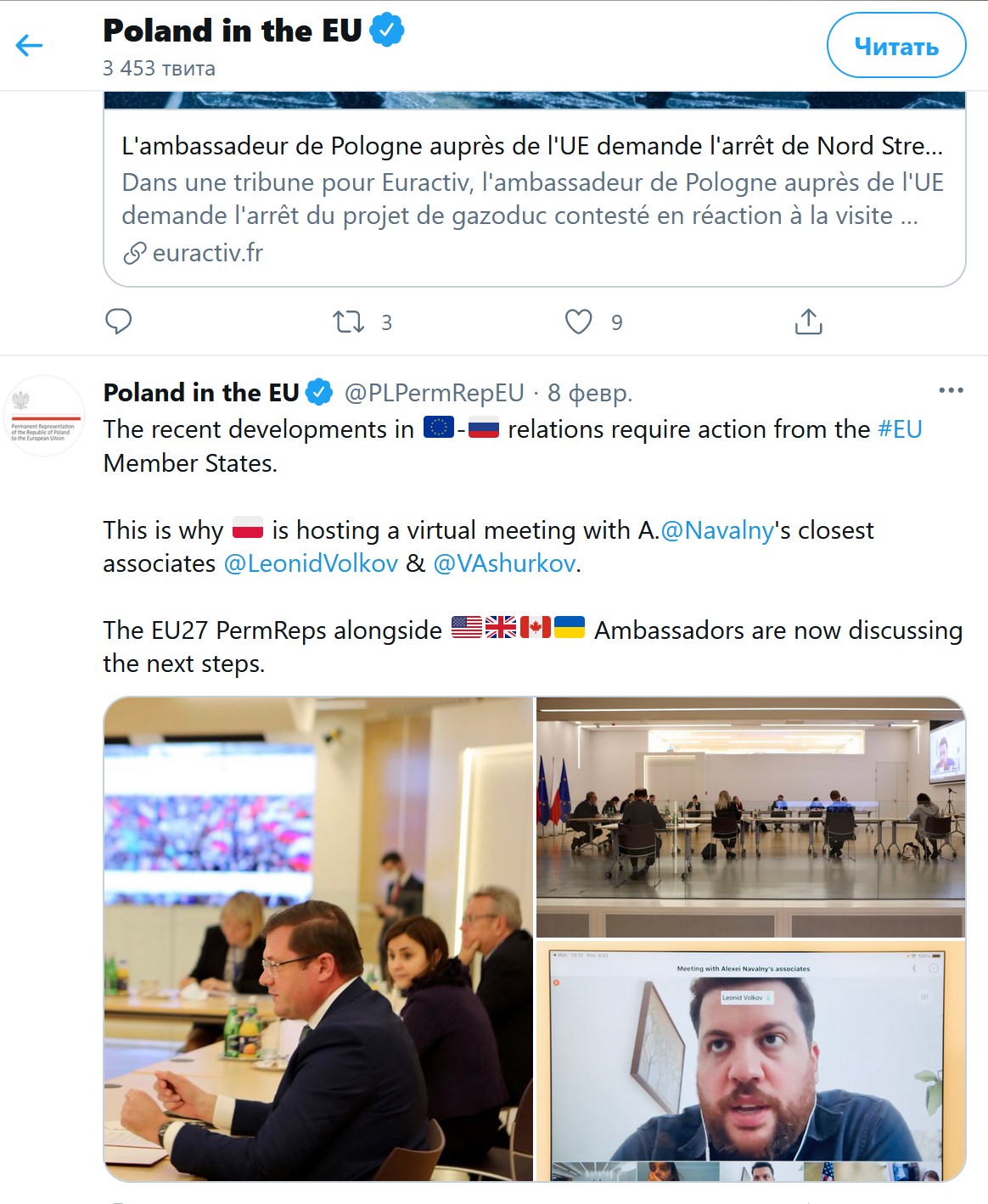Open the @VAshurkov profile mention
This screenshot has height=1204, width=988.
(504, 563)
